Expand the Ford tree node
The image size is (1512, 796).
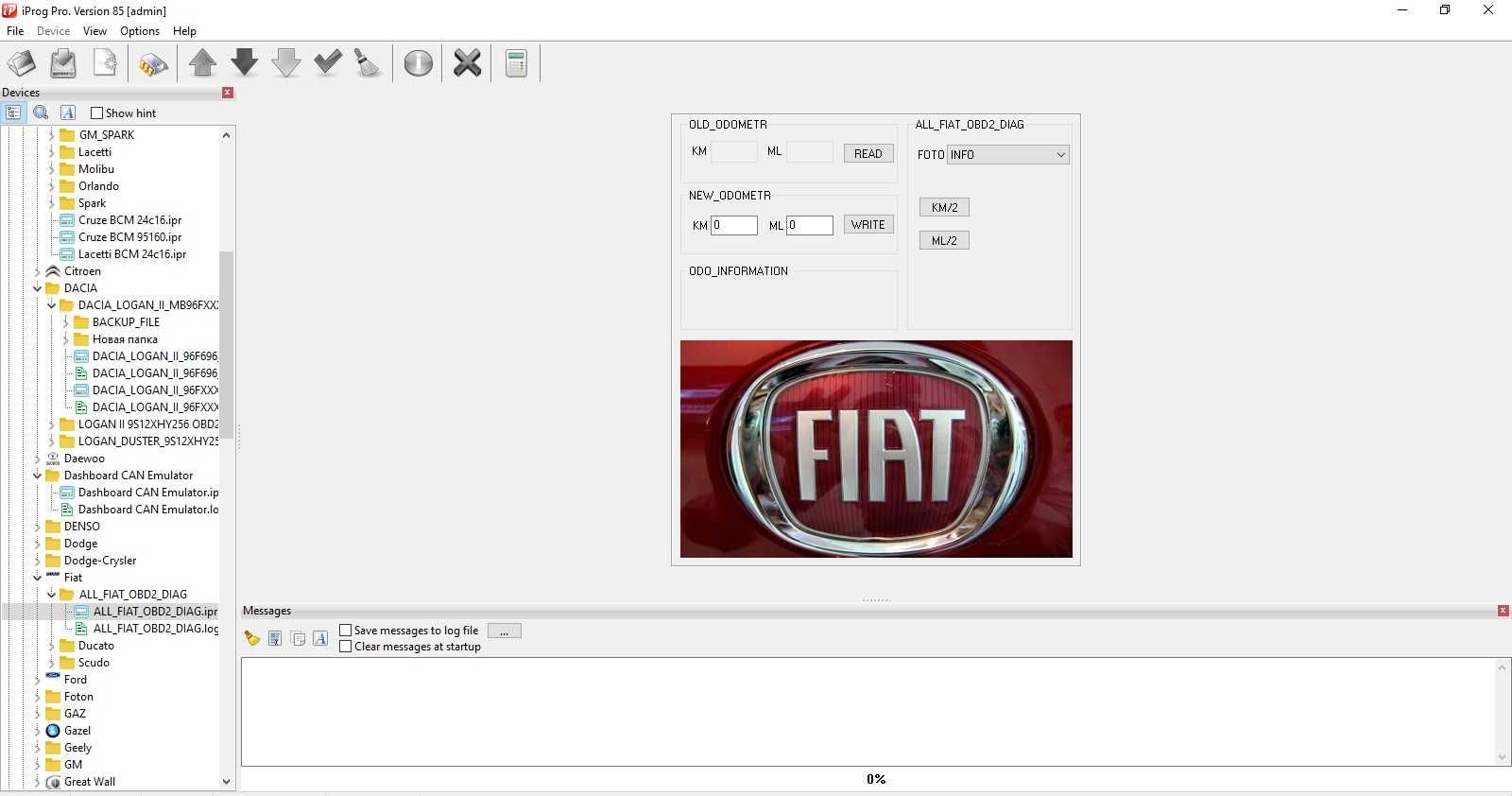[x=37, y=680]
